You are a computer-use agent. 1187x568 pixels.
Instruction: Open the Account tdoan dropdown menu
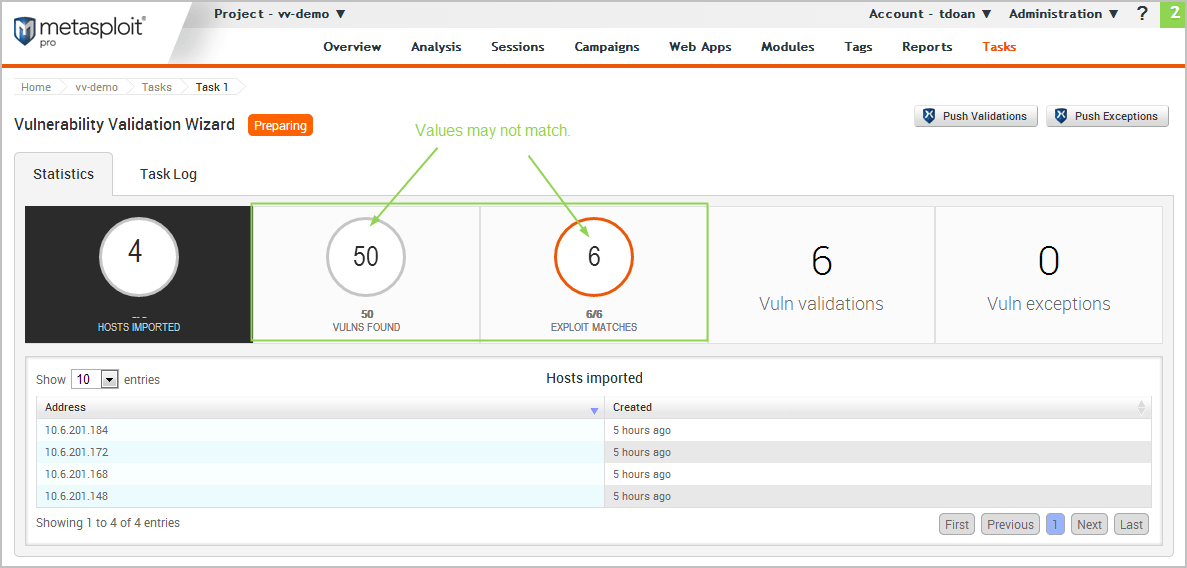(930, 14)
